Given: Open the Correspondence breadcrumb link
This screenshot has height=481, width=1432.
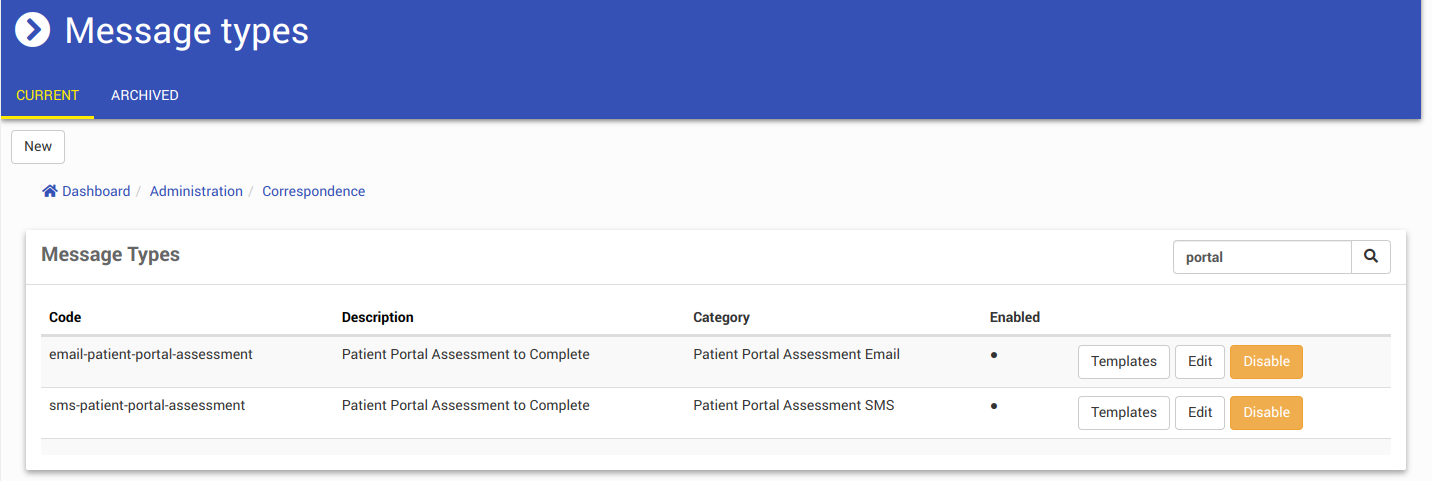Looking at the screenshot, I should pos(314,191).
